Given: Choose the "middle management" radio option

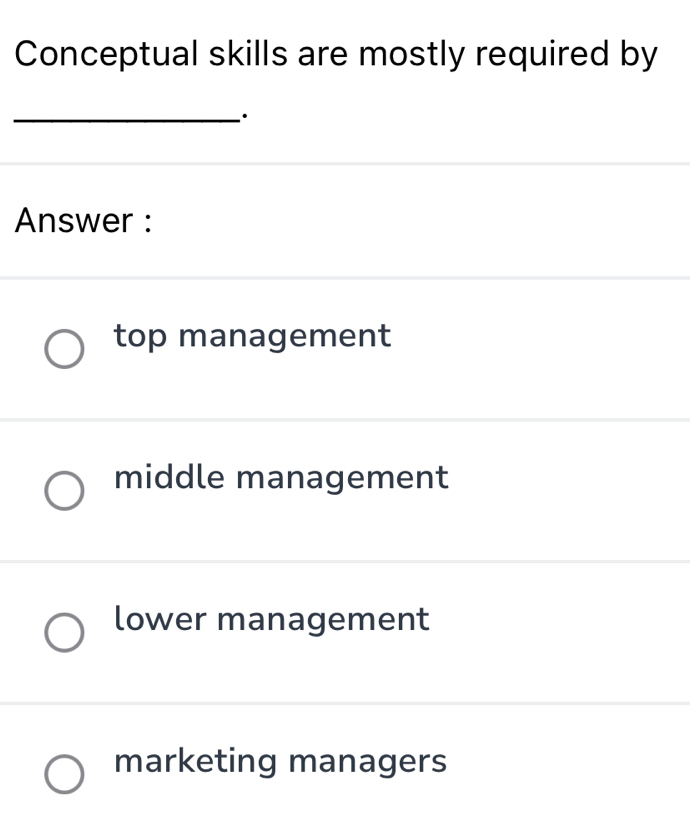Looking at the screenshot, I should (65, 491).
